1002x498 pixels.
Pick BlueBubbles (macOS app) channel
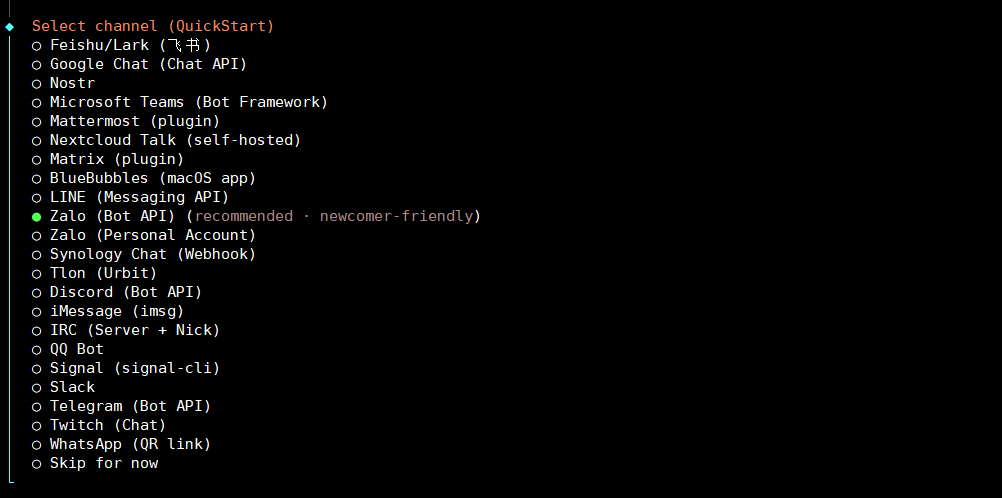pyautogui.click(x=152, y=178)
